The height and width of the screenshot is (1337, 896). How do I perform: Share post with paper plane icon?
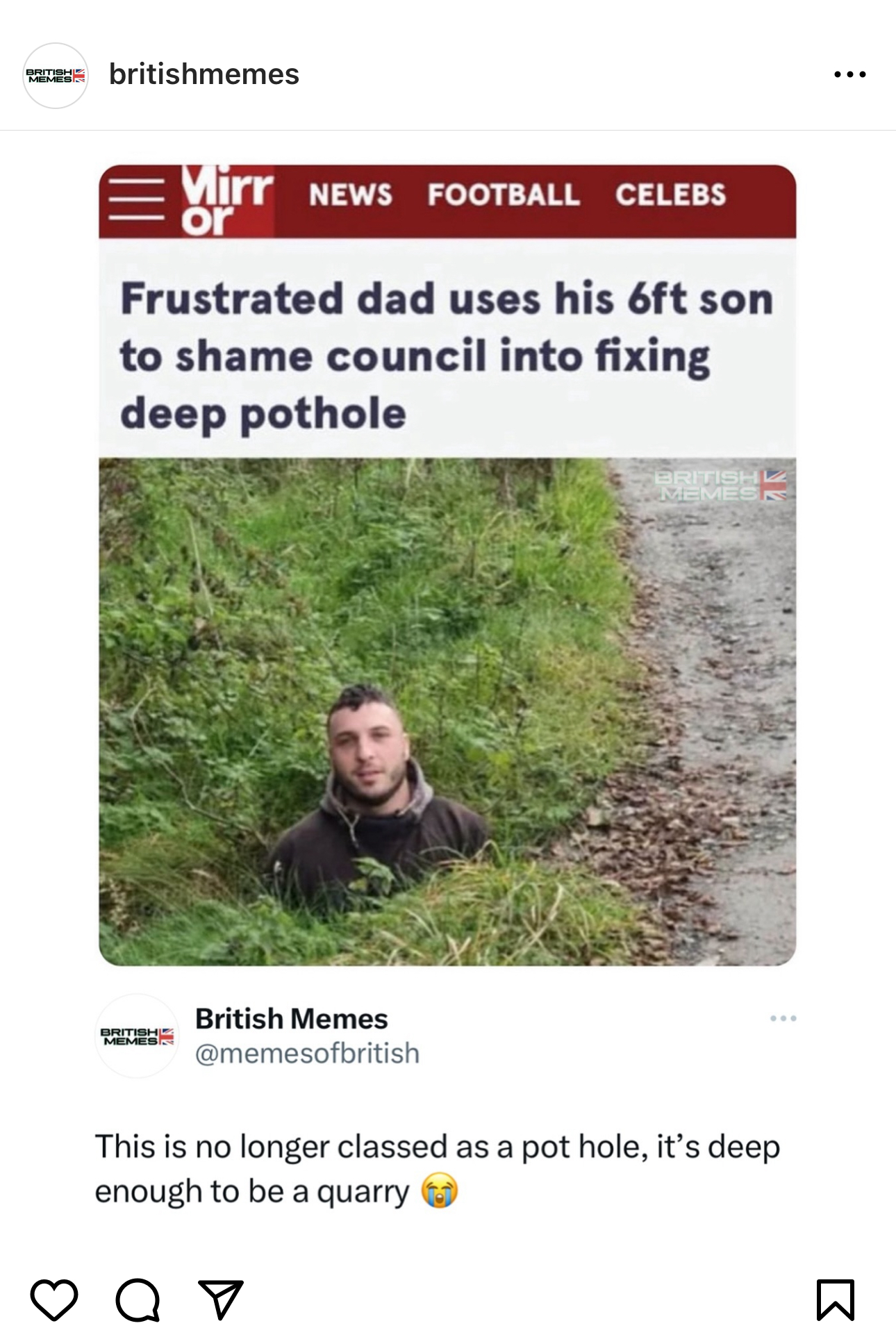[x=221, y=1299]
